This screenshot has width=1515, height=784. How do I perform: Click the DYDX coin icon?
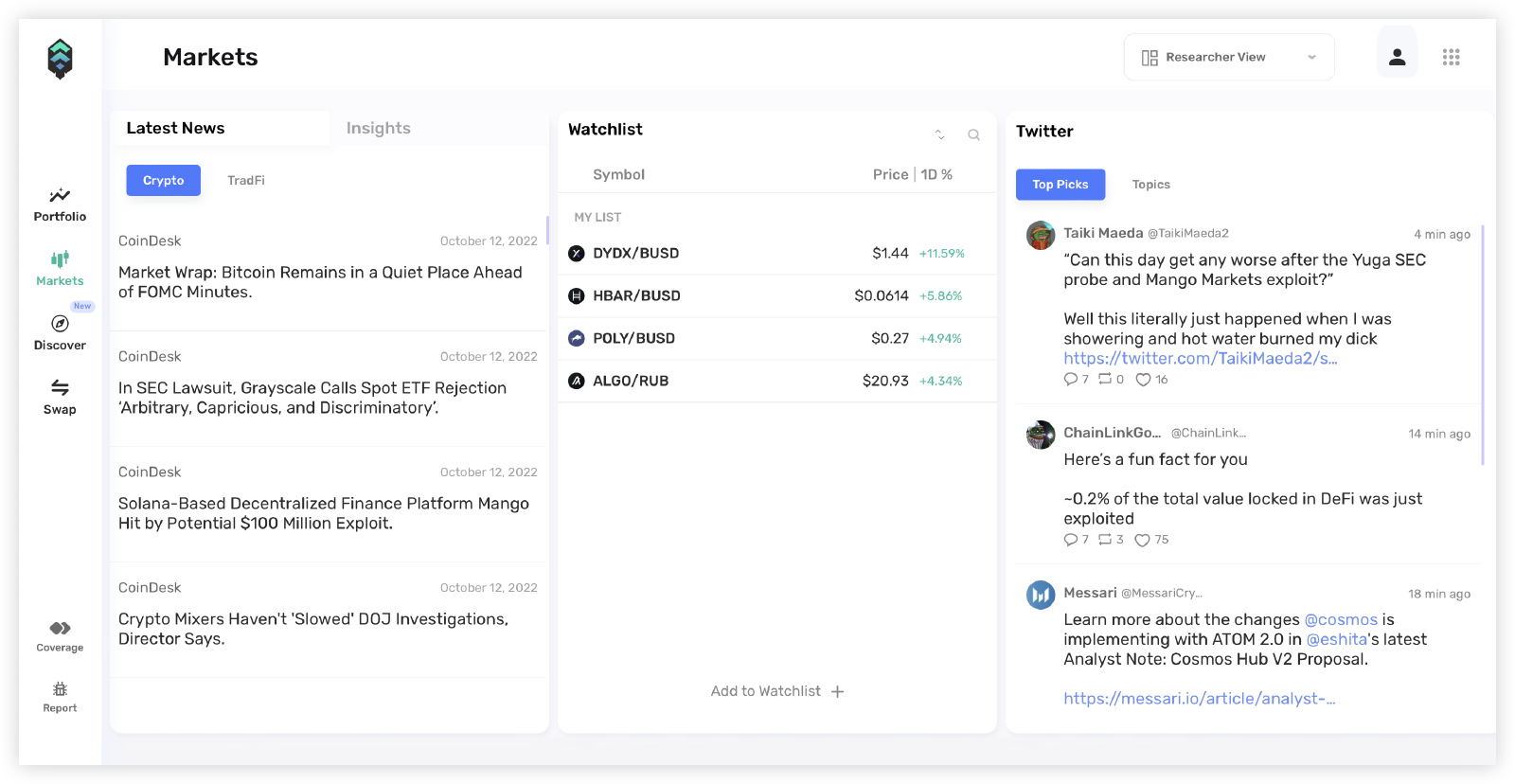(x=576, y=253)
